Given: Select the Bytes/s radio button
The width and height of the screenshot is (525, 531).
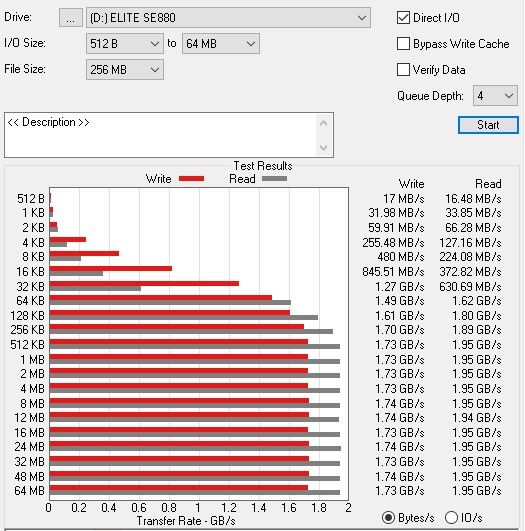Looking at the screenshot, I should point(388,517).
